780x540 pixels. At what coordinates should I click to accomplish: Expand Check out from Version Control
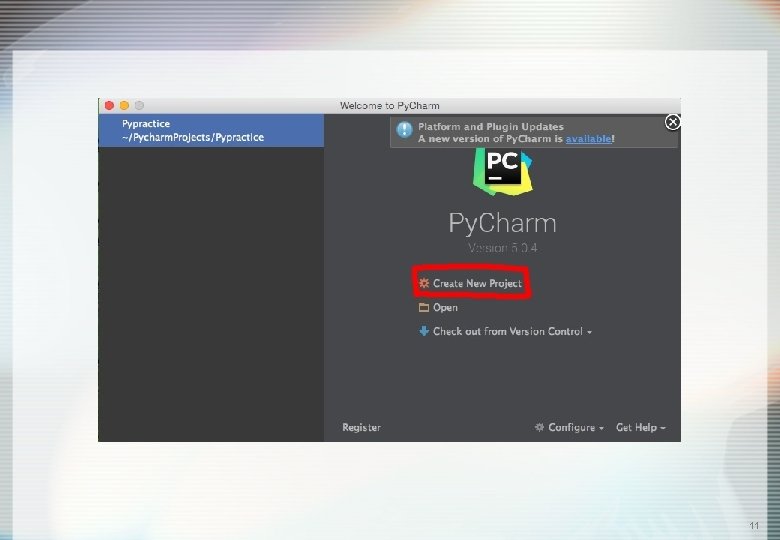click(512, 332)
